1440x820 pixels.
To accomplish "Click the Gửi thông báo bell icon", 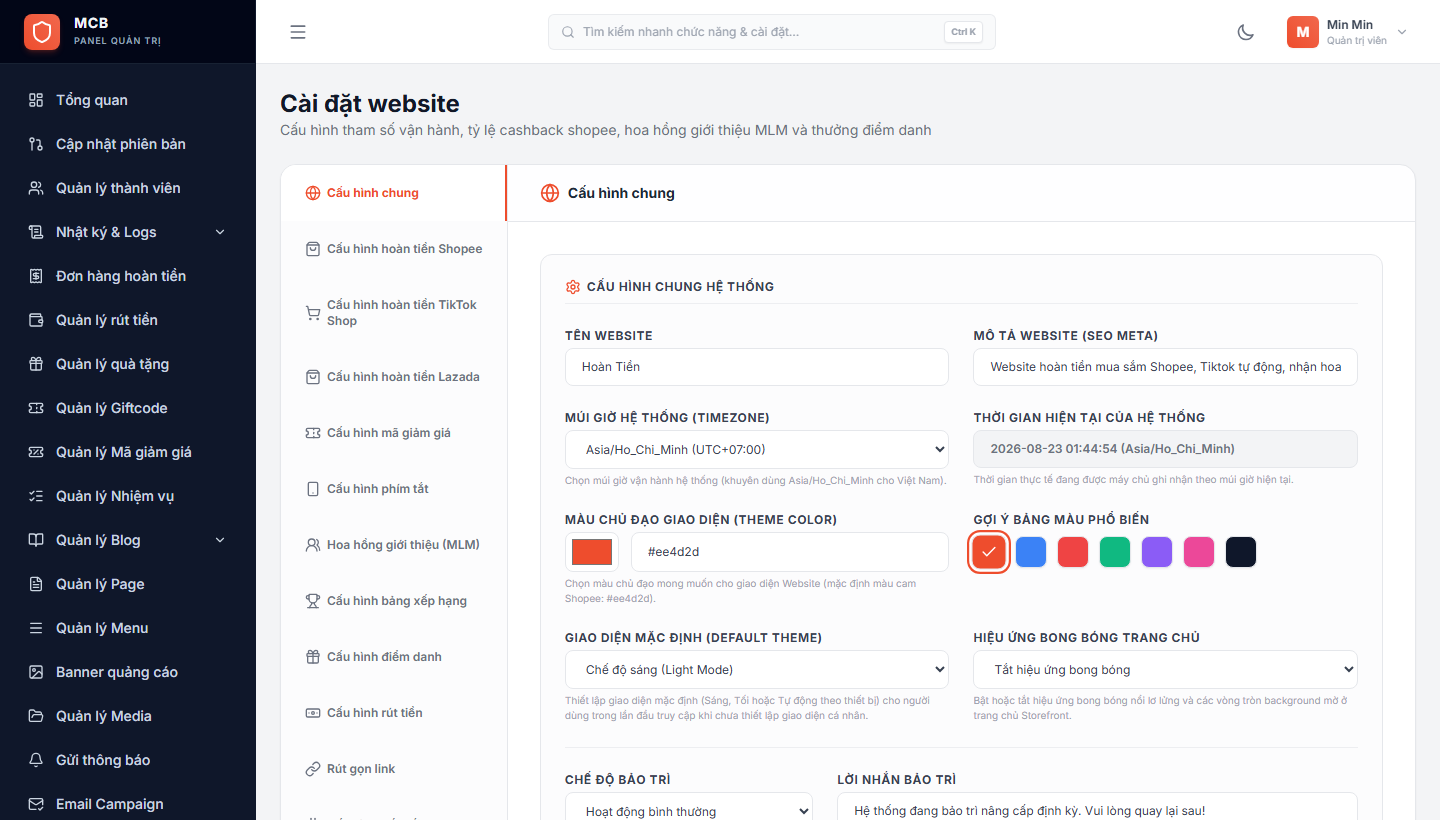I will coord(36,760).
